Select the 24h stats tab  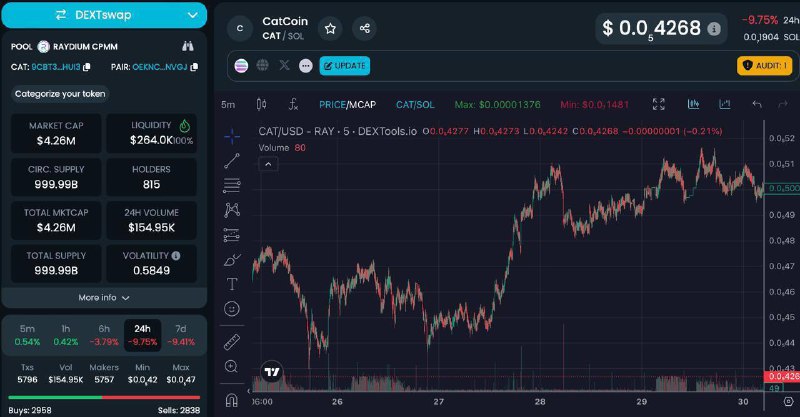(x=142, y=335)
